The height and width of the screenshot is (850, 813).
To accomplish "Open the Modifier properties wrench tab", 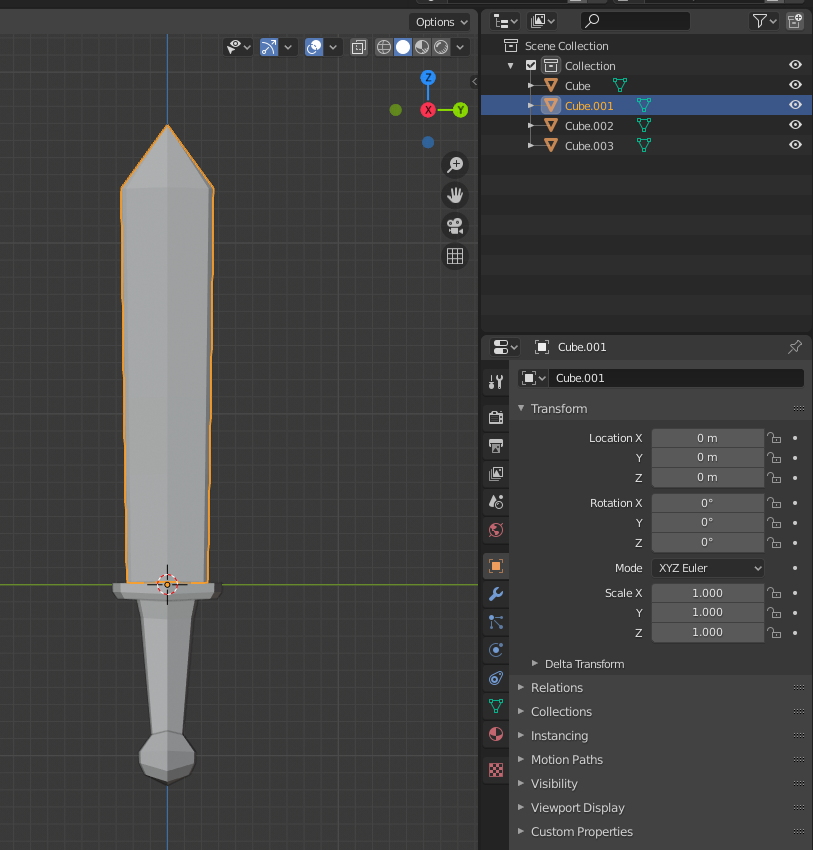I will [x=496, y=594].
